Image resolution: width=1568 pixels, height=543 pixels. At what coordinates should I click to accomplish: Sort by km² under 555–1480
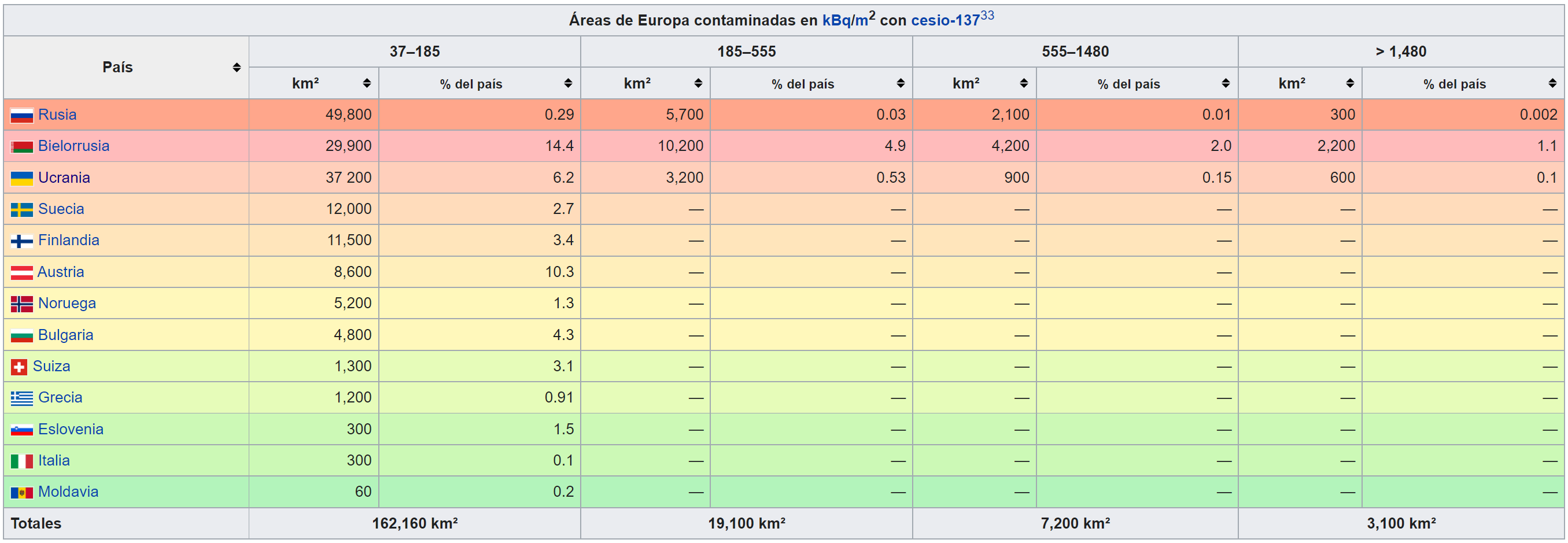pos(1023,83)
